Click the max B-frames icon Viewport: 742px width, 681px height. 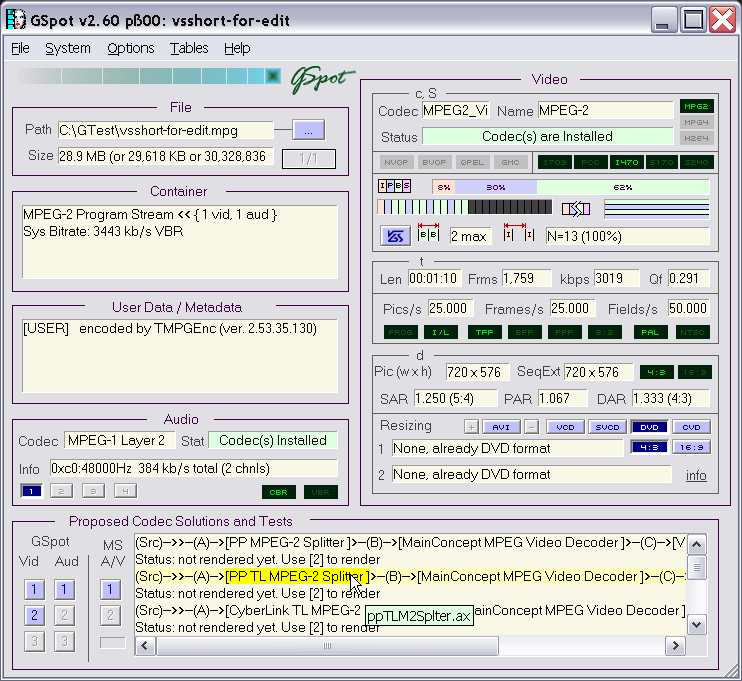pos(428,236)
